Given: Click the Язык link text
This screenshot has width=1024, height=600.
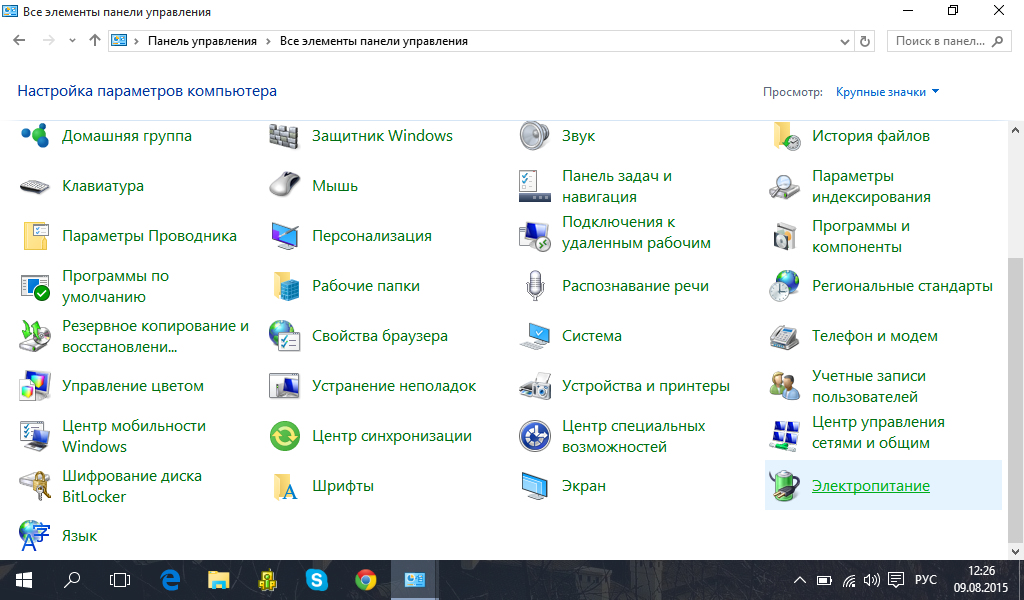Looking at the screenshot, I should [80, 535].
